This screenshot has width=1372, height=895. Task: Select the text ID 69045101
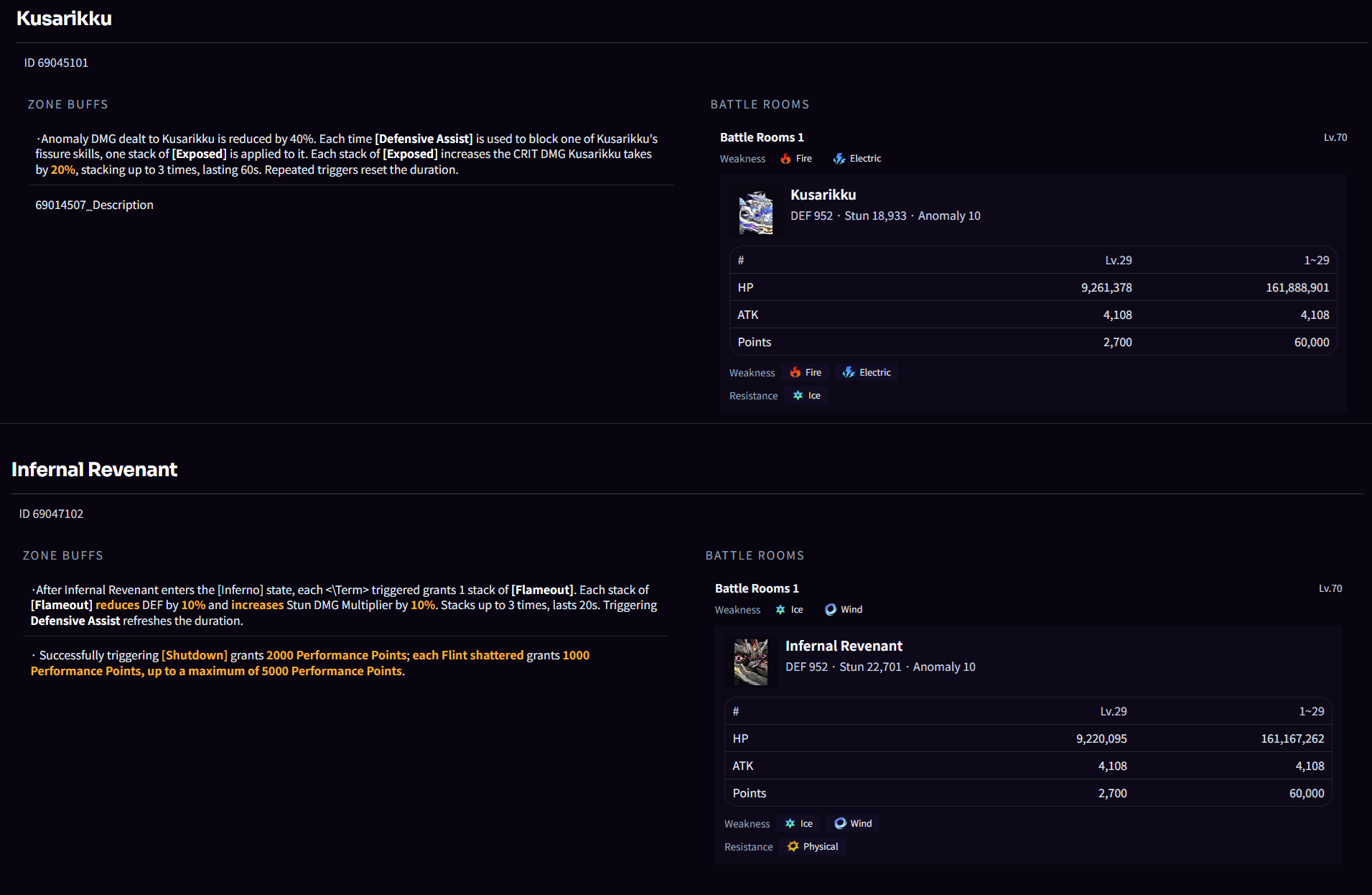(x=56, y=63)
